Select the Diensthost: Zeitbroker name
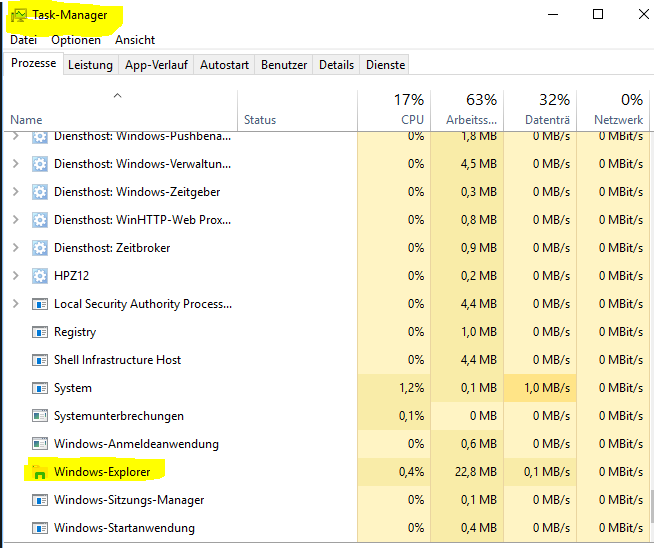 (112, 248)
